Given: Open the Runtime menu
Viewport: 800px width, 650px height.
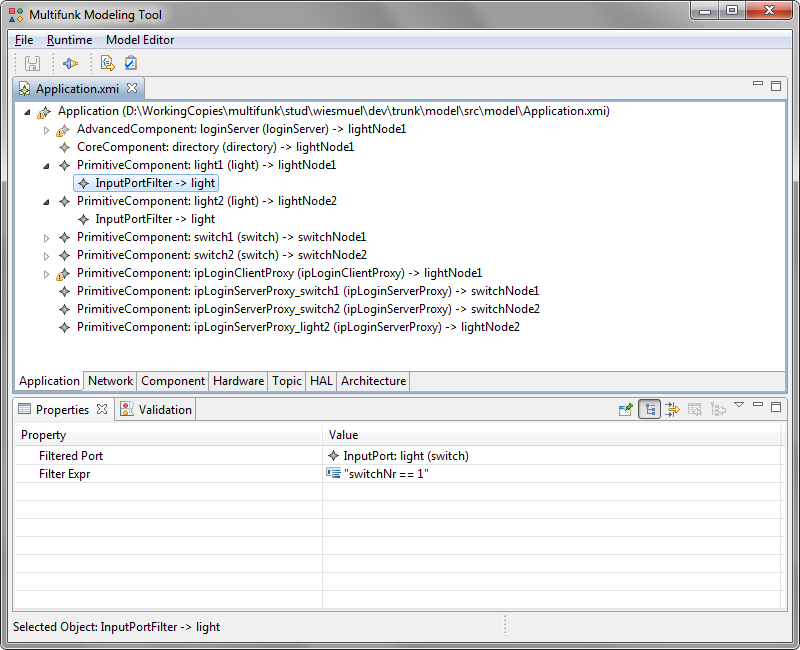Looking at the screenshot, I should (69, 40).
